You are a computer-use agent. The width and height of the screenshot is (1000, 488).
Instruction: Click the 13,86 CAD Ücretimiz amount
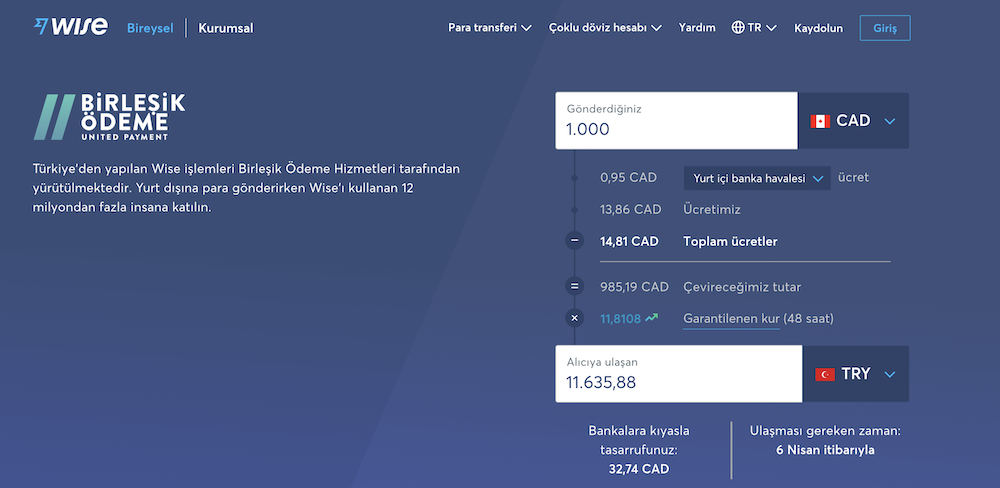point(631,209)
